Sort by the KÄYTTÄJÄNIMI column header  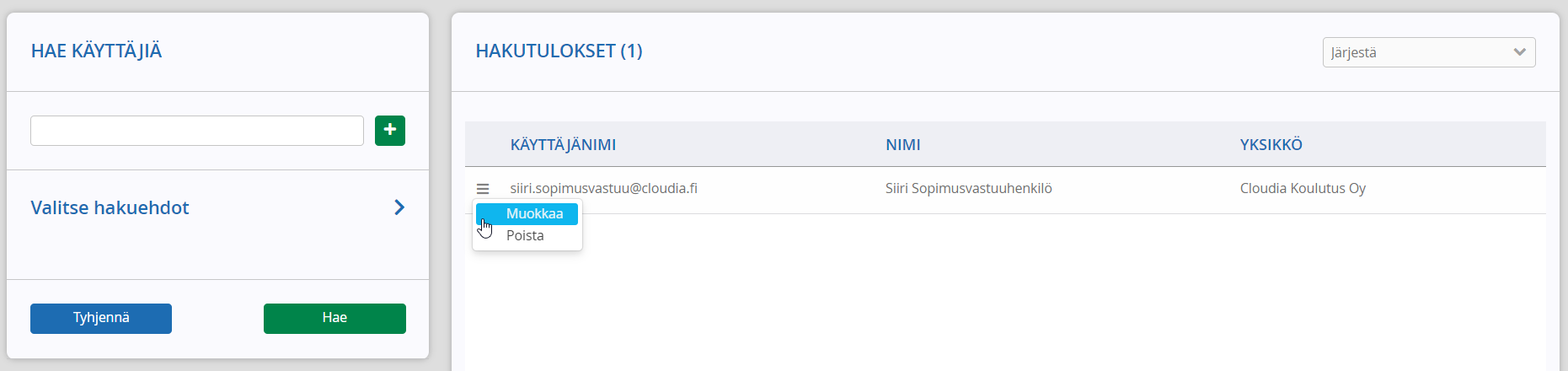(x=563, y=145)
